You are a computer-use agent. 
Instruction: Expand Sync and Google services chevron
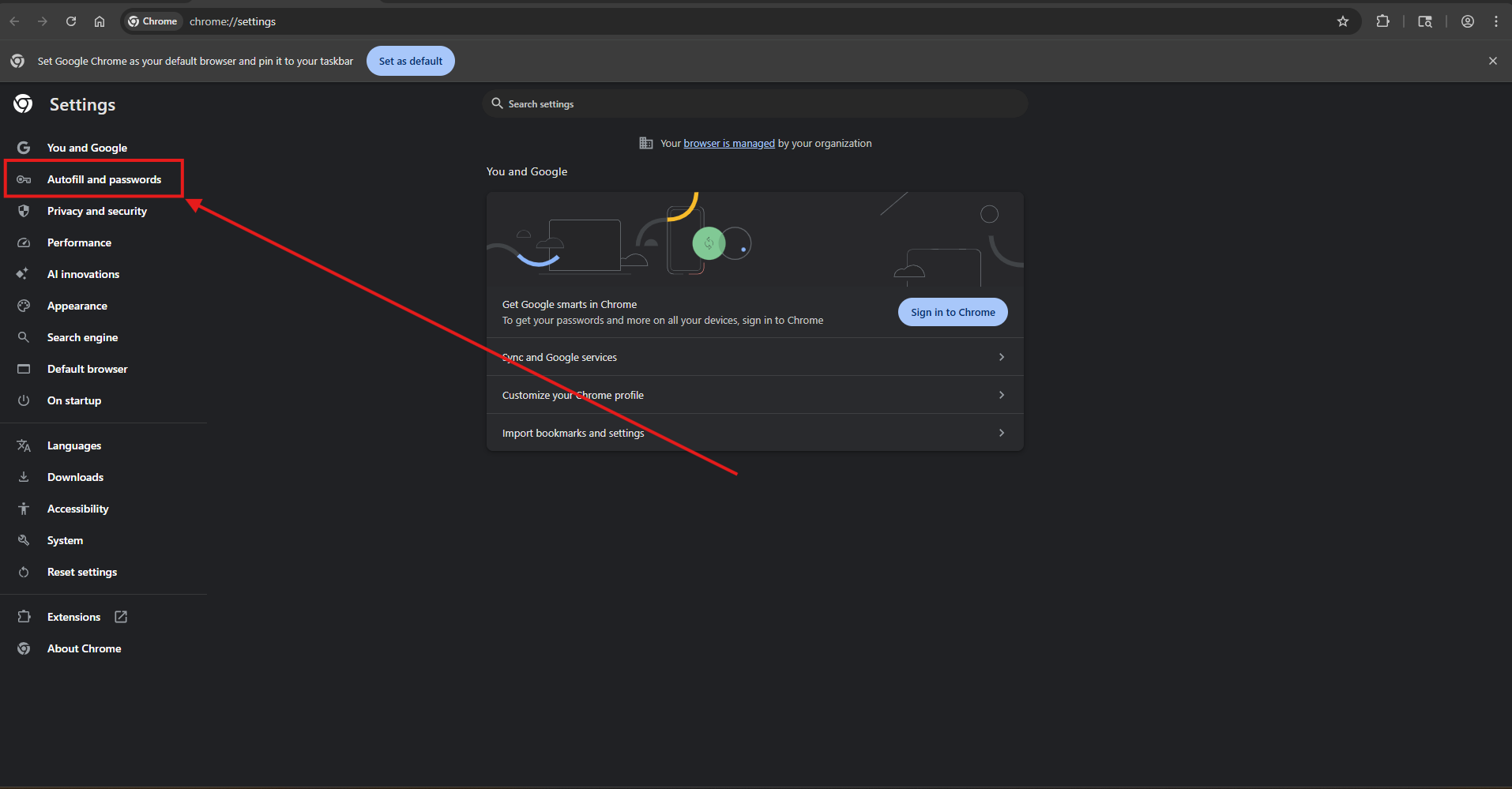pyautogui.click(x=1002, y=357)
